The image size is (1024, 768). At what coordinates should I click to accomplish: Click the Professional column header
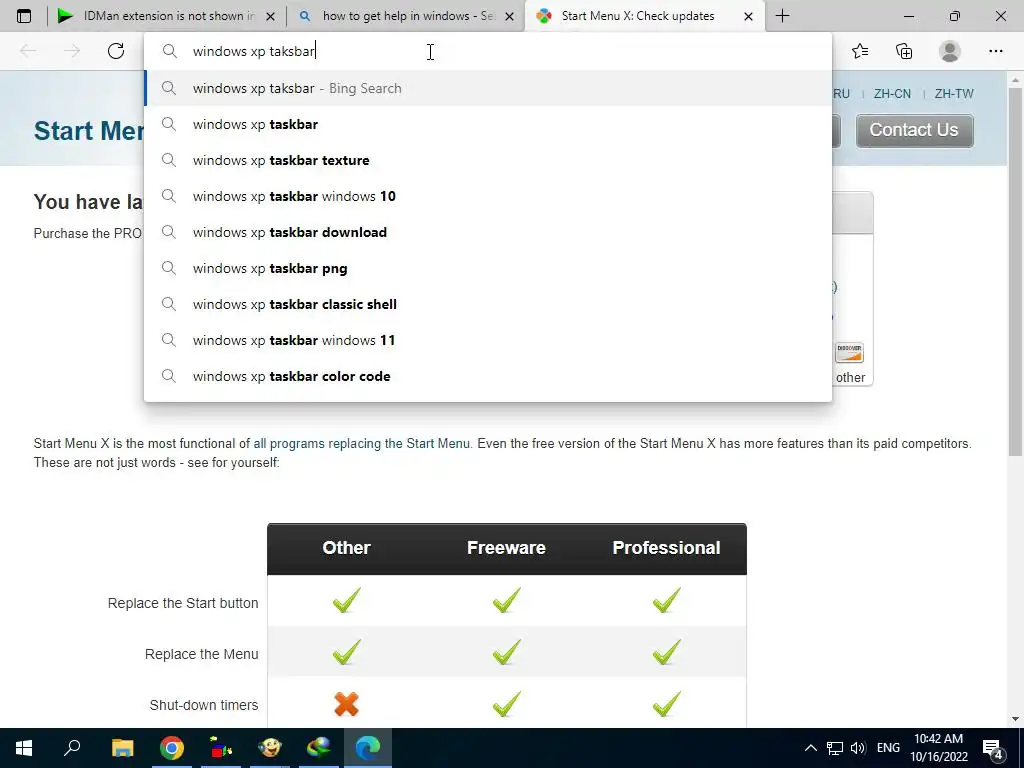(x=666, y=547)
